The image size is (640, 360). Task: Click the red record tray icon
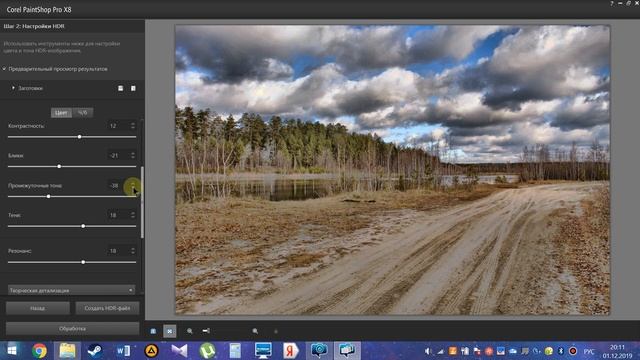click(x=573, y=351)
